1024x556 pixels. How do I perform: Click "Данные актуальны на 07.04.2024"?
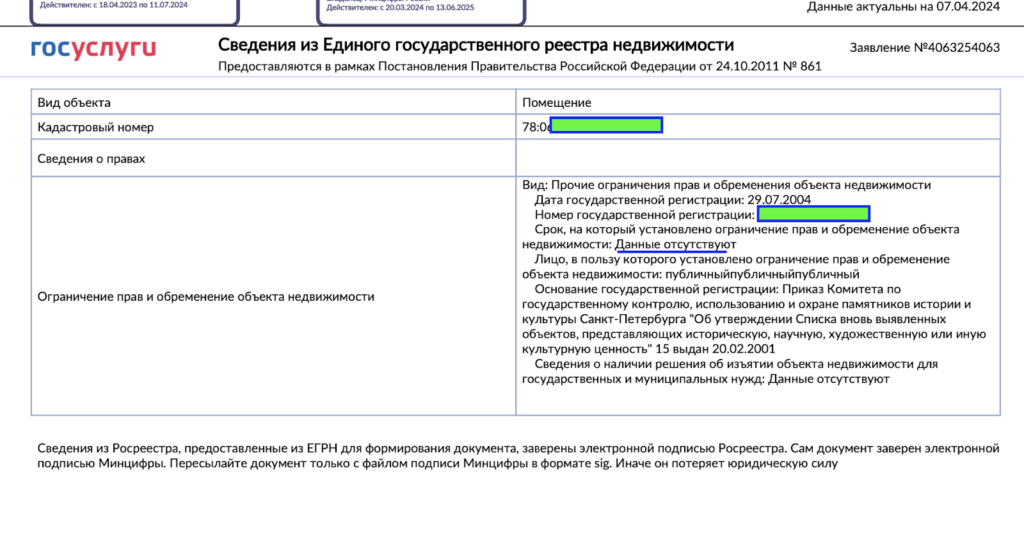(x=903, y=7)
